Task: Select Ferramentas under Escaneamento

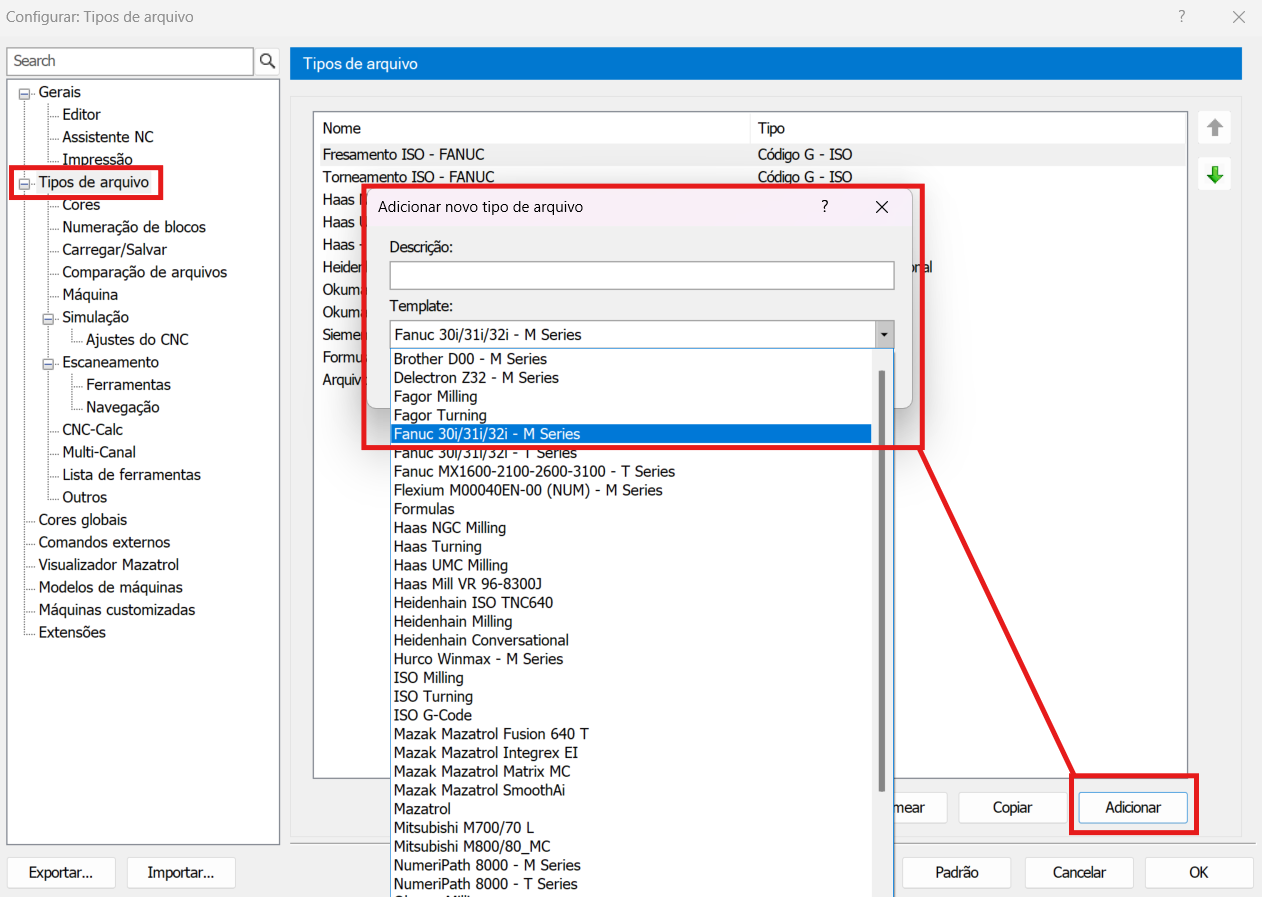Action: (128, 385)
